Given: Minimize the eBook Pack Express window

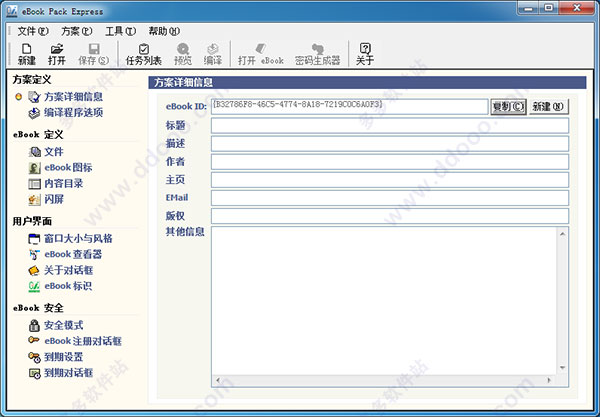Looking at the screenshot, I should pos(528,8).
